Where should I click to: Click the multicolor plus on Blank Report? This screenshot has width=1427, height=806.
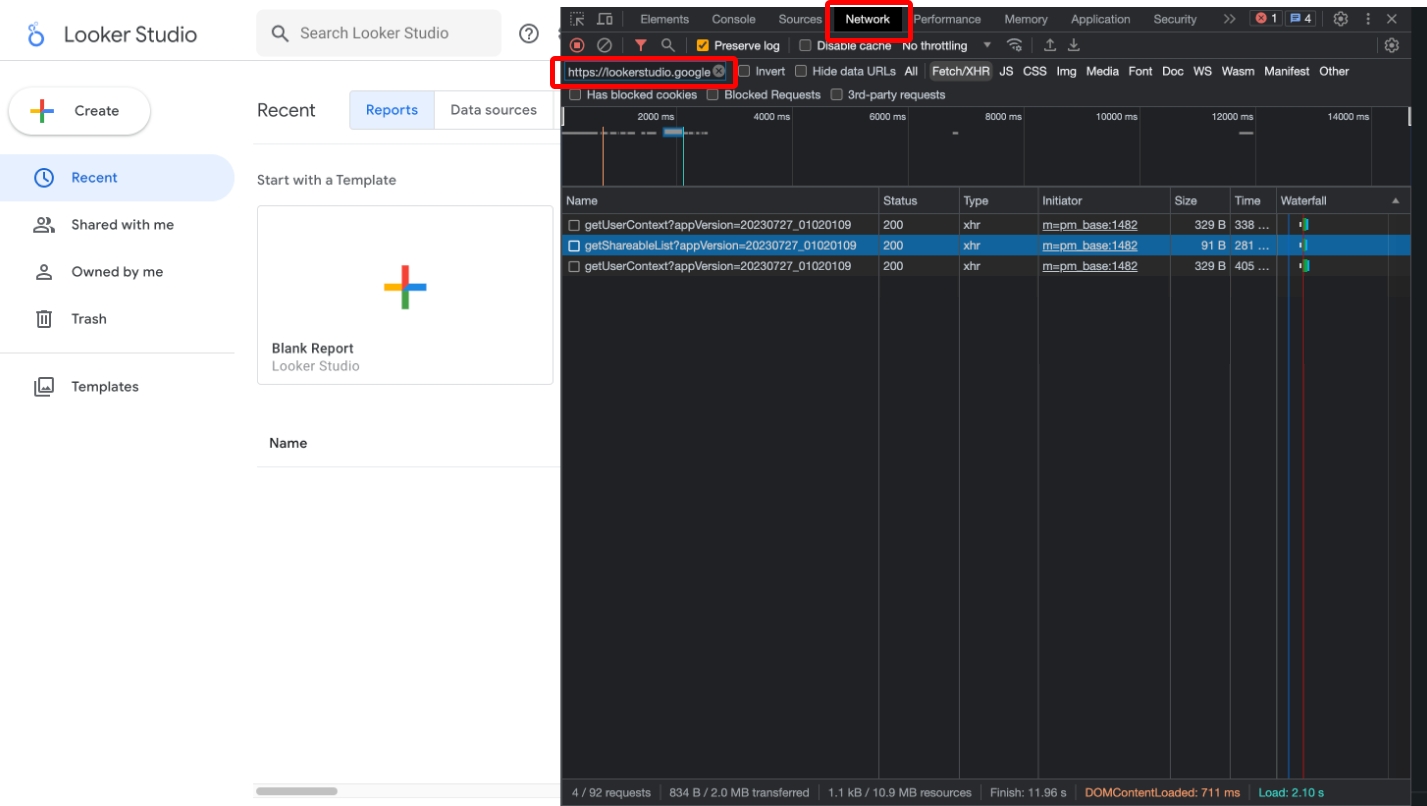[x=405, y=287]
